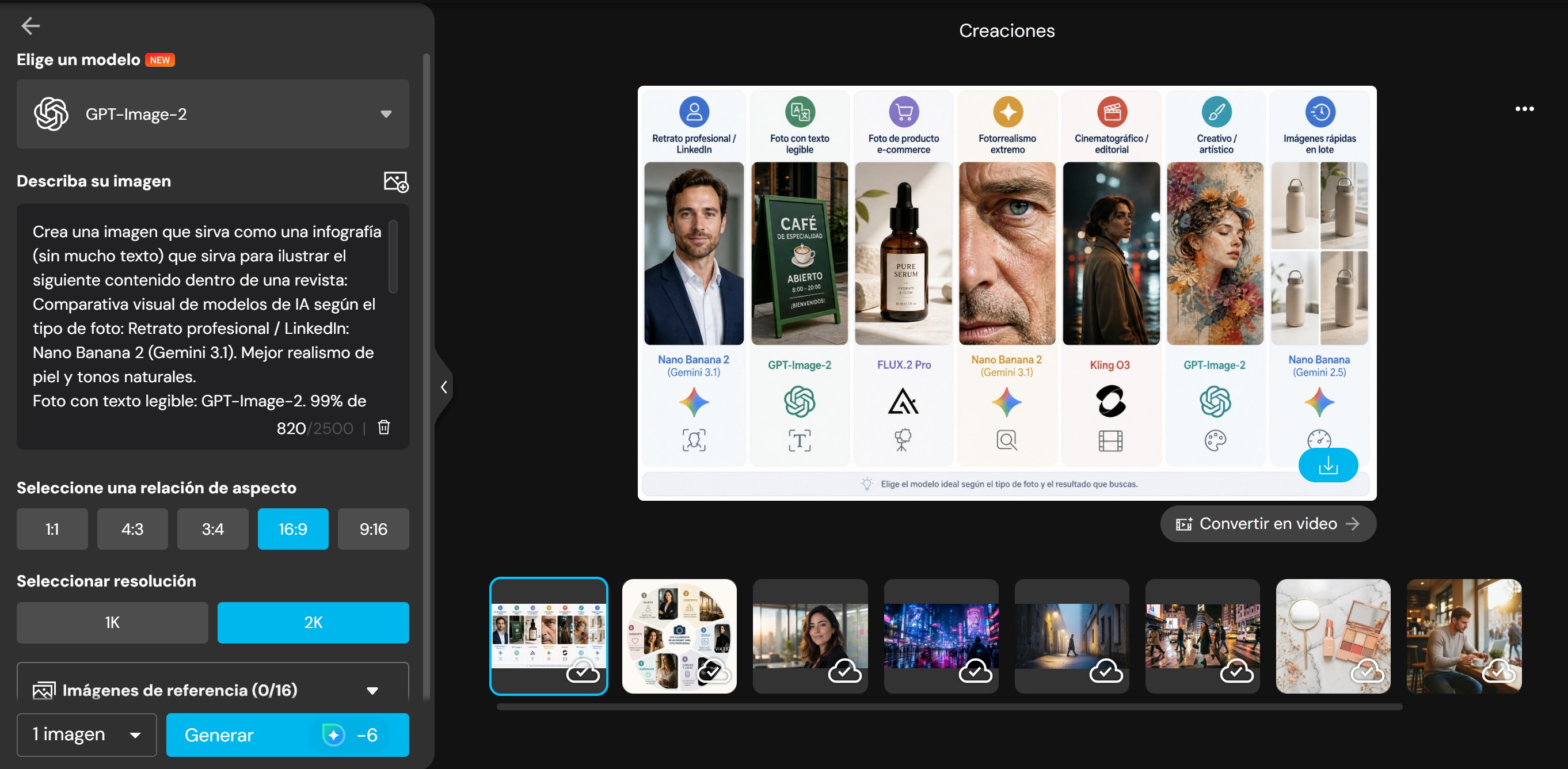Click the NEW badge next to Elige un modelo

pyautogui.click(x=160, y=60)
